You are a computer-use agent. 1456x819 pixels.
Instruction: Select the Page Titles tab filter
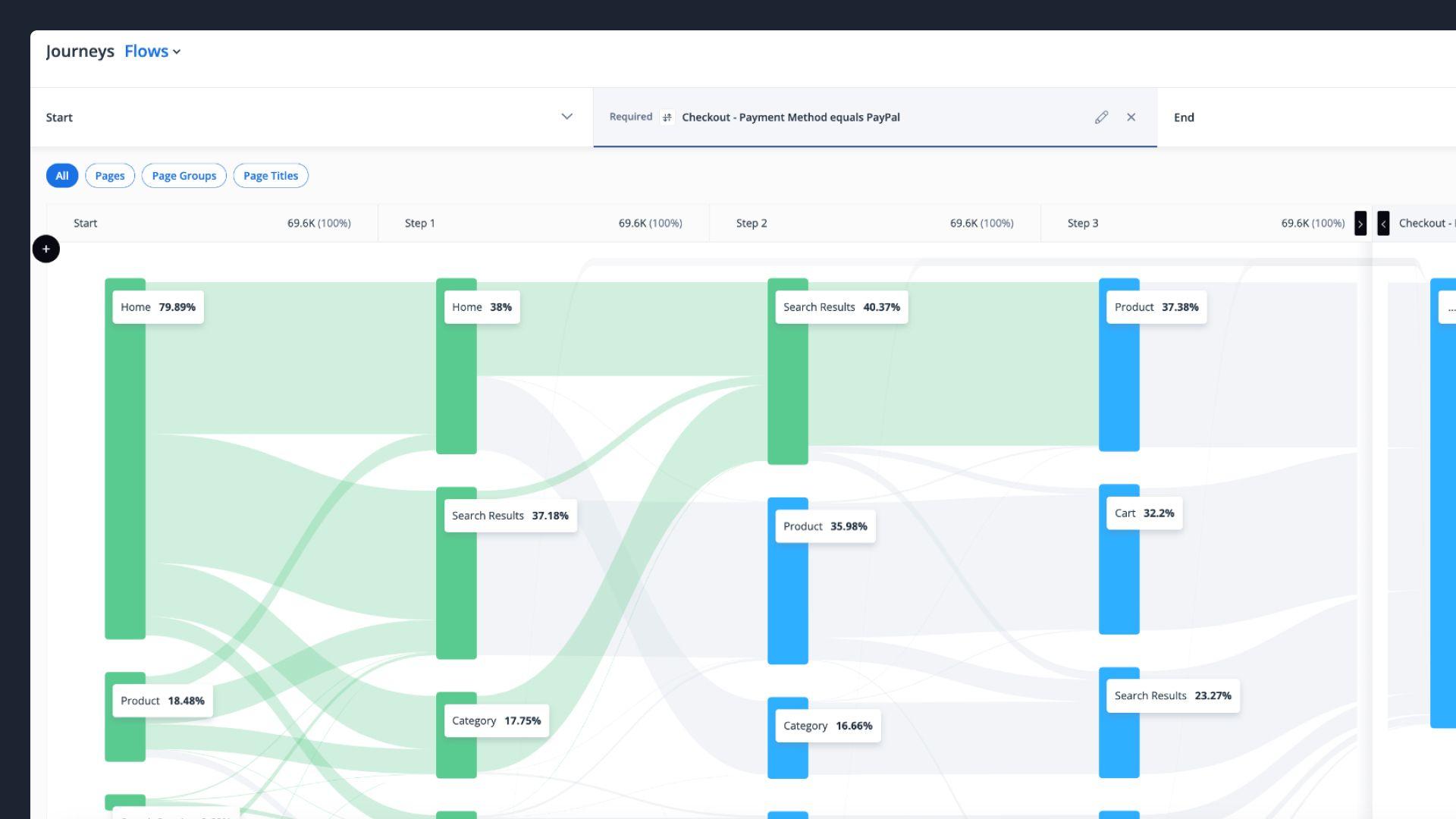point(270,176)
